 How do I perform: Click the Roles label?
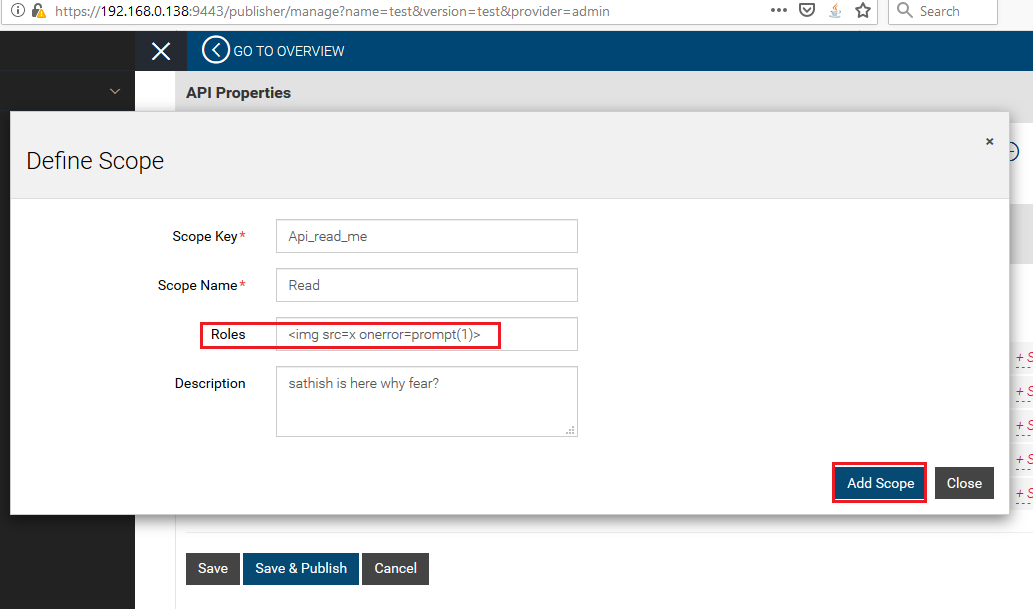coord(228,334)
